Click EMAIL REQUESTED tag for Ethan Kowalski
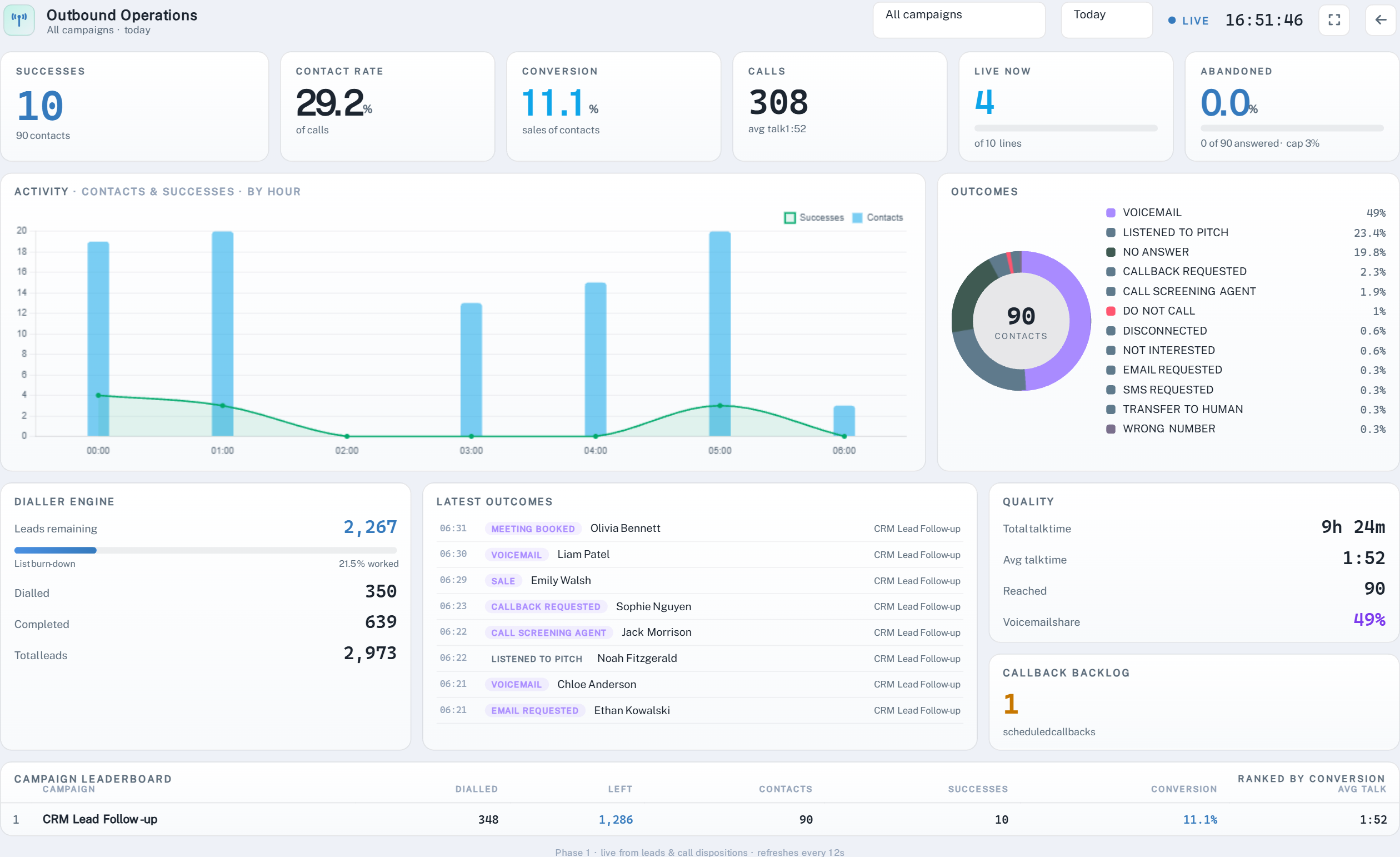The image size is (1400, 857). click(x=534, y=710)
